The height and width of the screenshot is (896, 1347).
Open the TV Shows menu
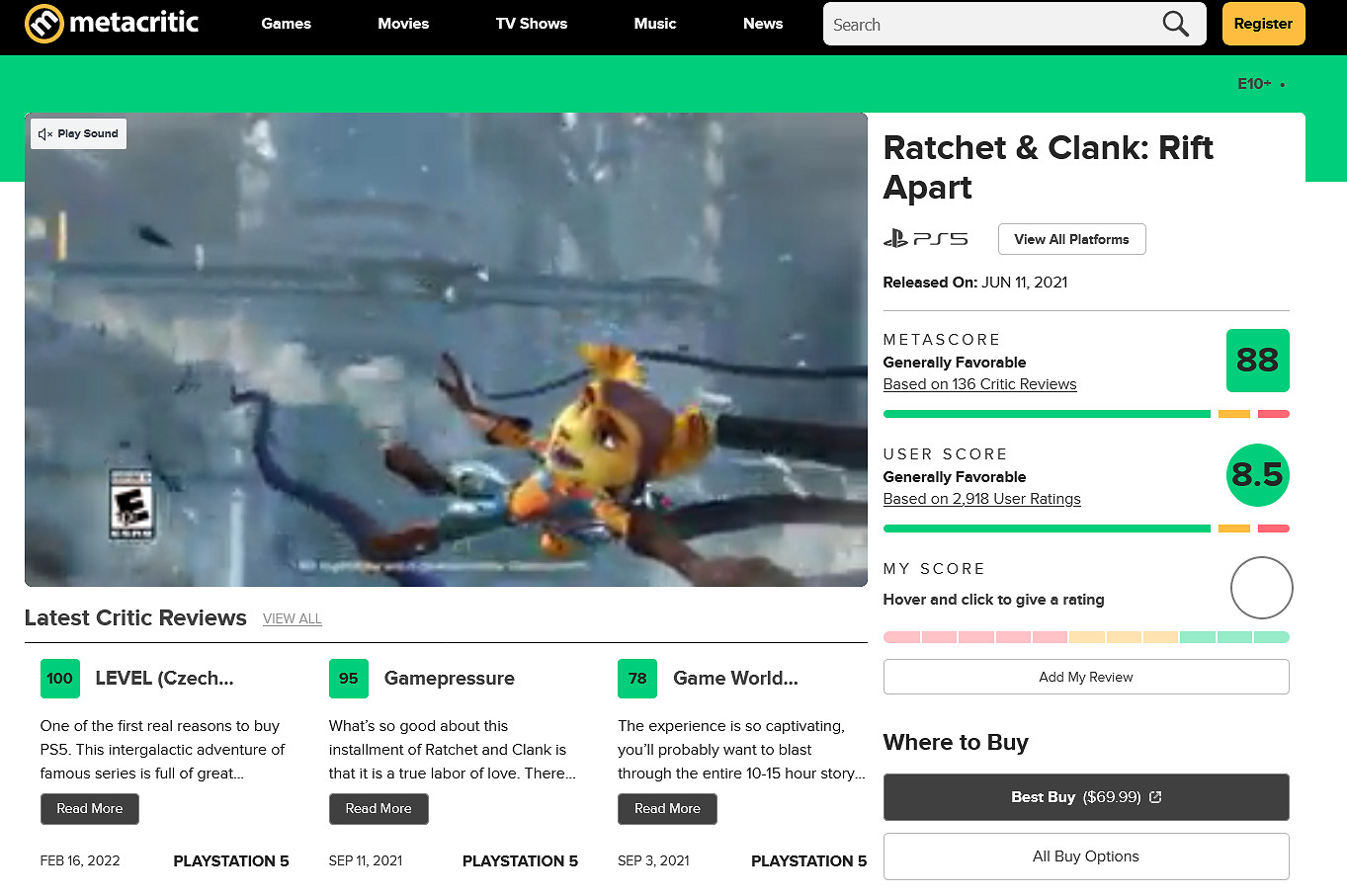pyautogui.click(x=531, y=24)
